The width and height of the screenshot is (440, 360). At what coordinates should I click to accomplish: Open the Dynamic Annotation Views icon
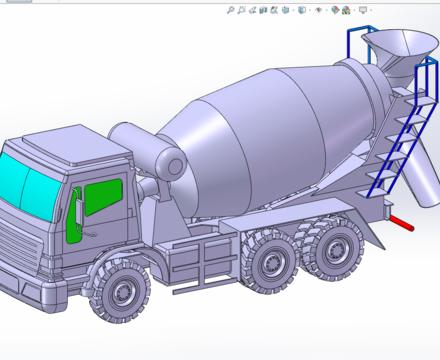click(x=274, y=10)
